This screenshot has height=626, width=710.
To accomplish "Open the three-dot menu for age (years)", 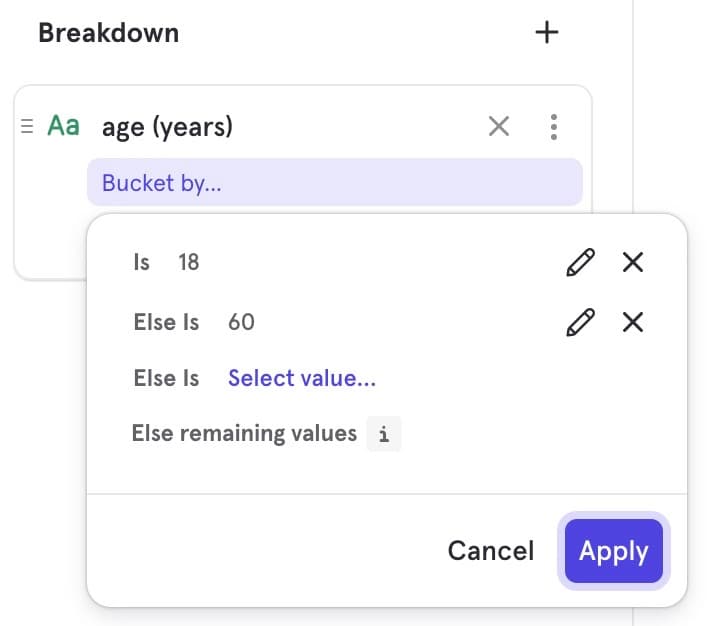I will (x=554, y=127).
